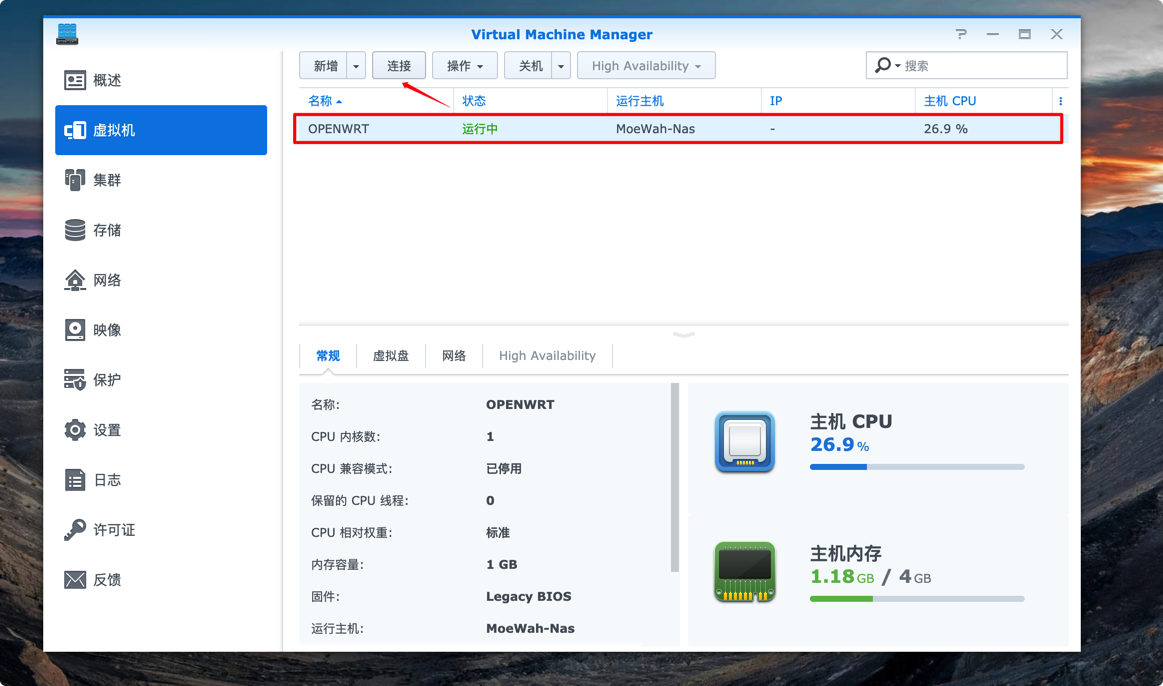
Task: Open the High Availability toolbar dropdown
Action: click(646, 65)
